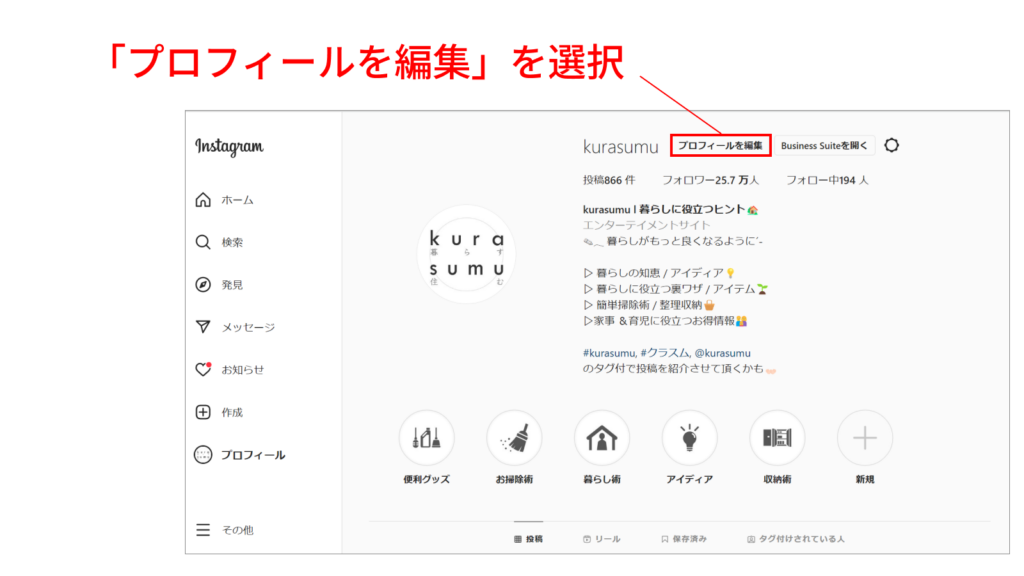This screenshot has width=1024, height=576.
Task: Open the 便利グッズ highlight circle
Action: tap(426, 438)
